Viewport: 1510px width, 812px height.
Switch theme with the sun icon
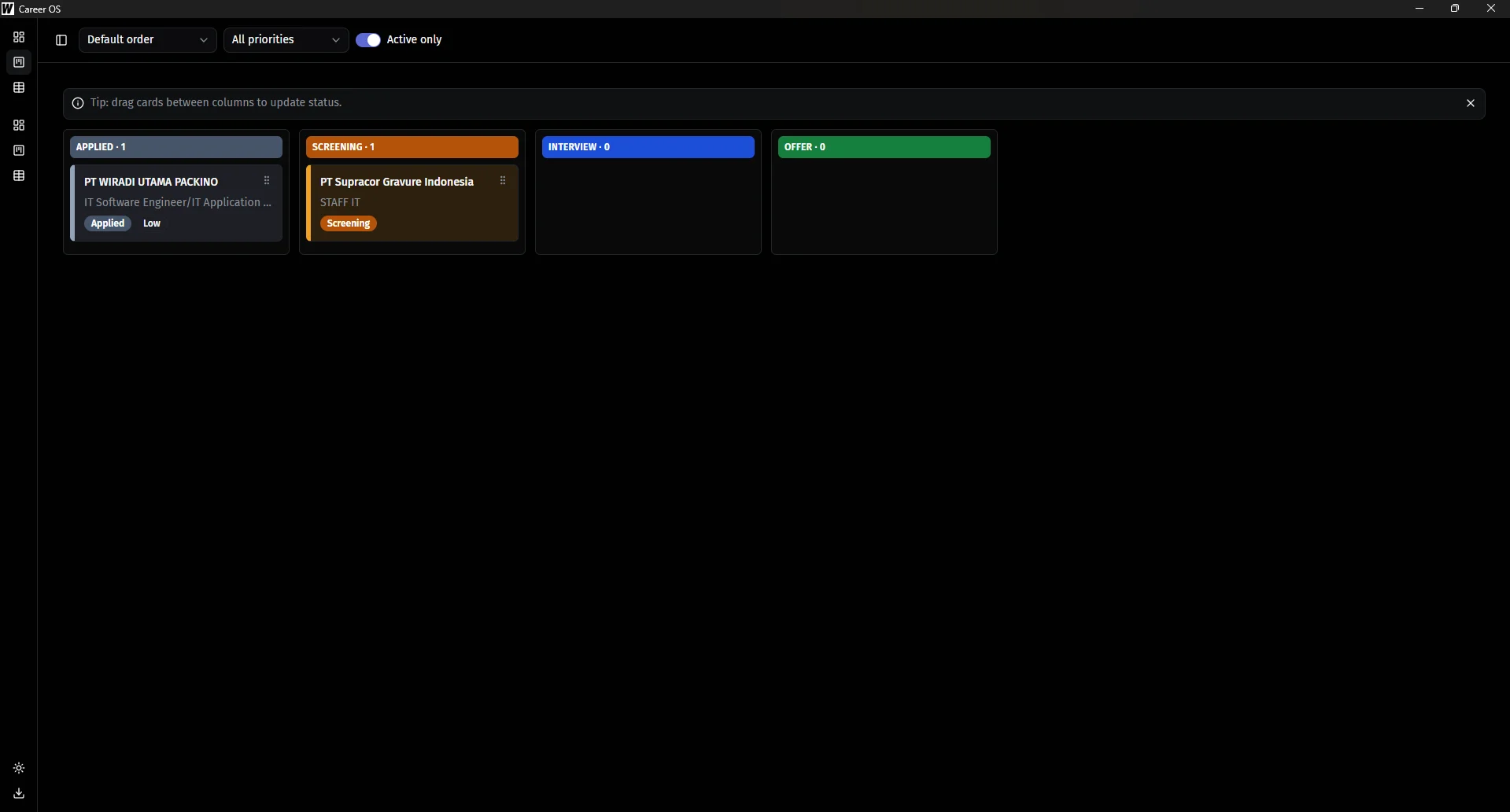pos(19,768)
